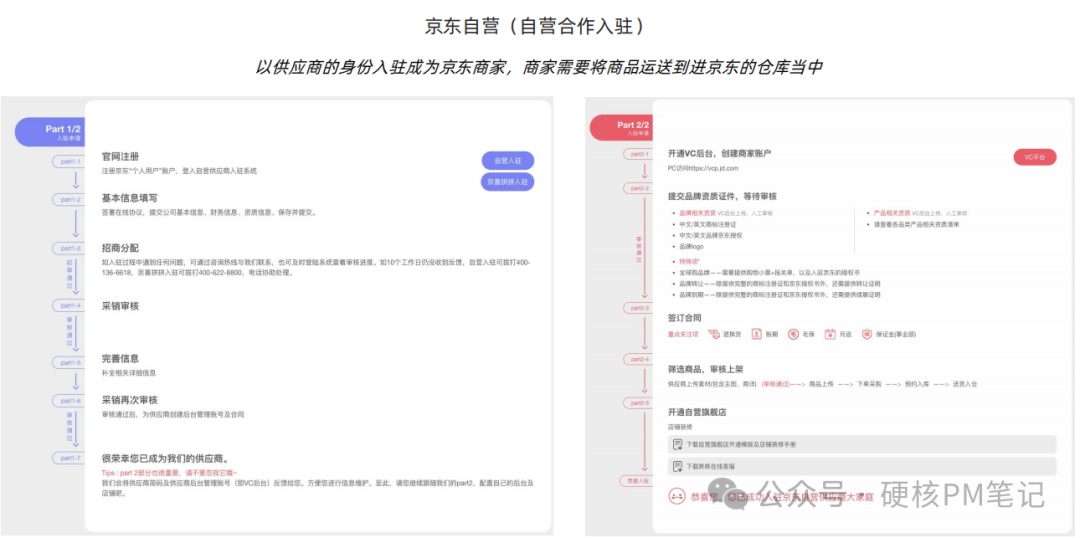Click the 自营入驻 button

pos(508,161)
